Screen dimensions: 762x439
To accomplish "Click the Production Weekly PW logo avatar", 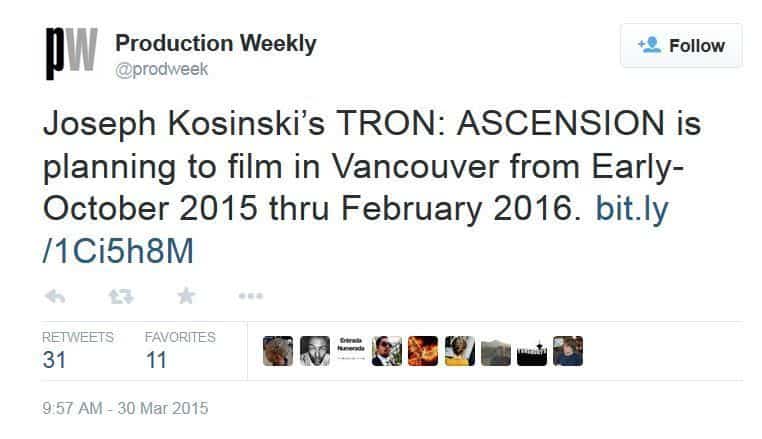I will tap(70, 54).
